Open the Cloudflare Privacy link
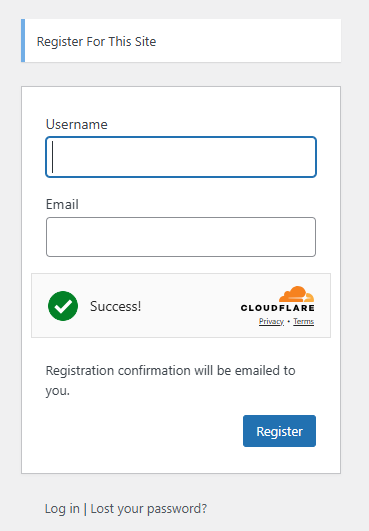The width and height of the screenshot is (369, 531). click(271, 321)
